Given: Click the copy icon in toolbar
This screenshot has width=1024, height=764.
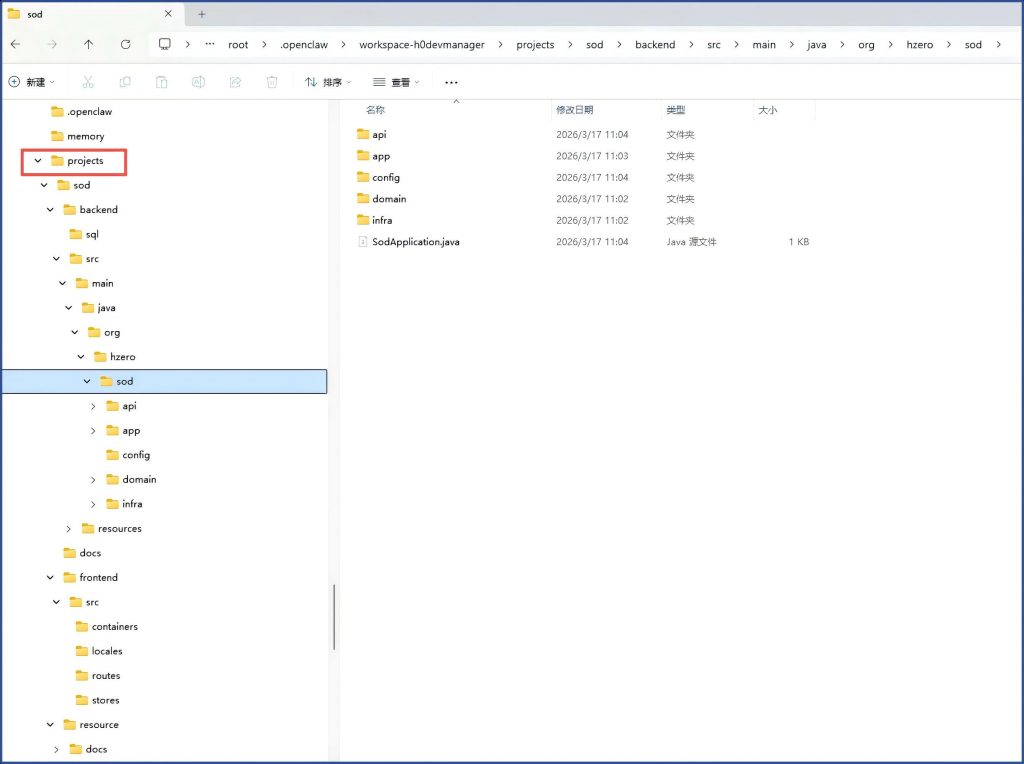Looking at the screenshot, I should pyautogui.click(x=125, y=82).
